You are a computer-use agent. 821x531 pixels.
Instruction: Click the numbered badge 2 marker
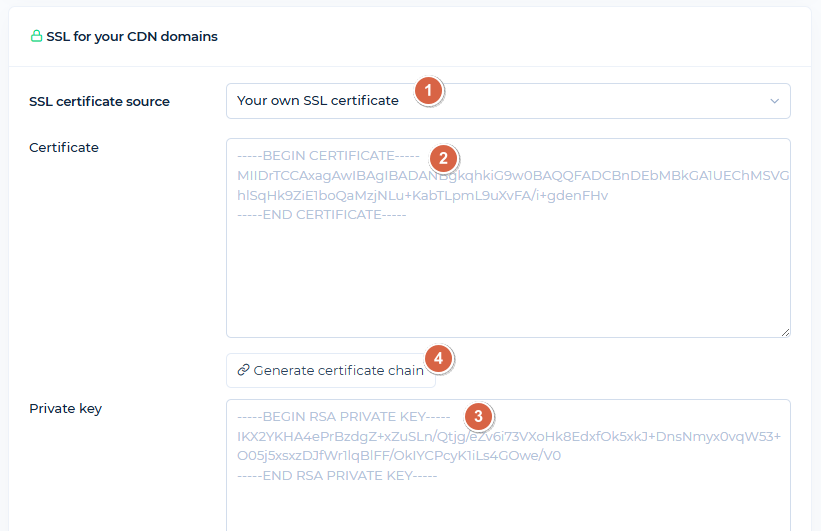tap(443, 158)
